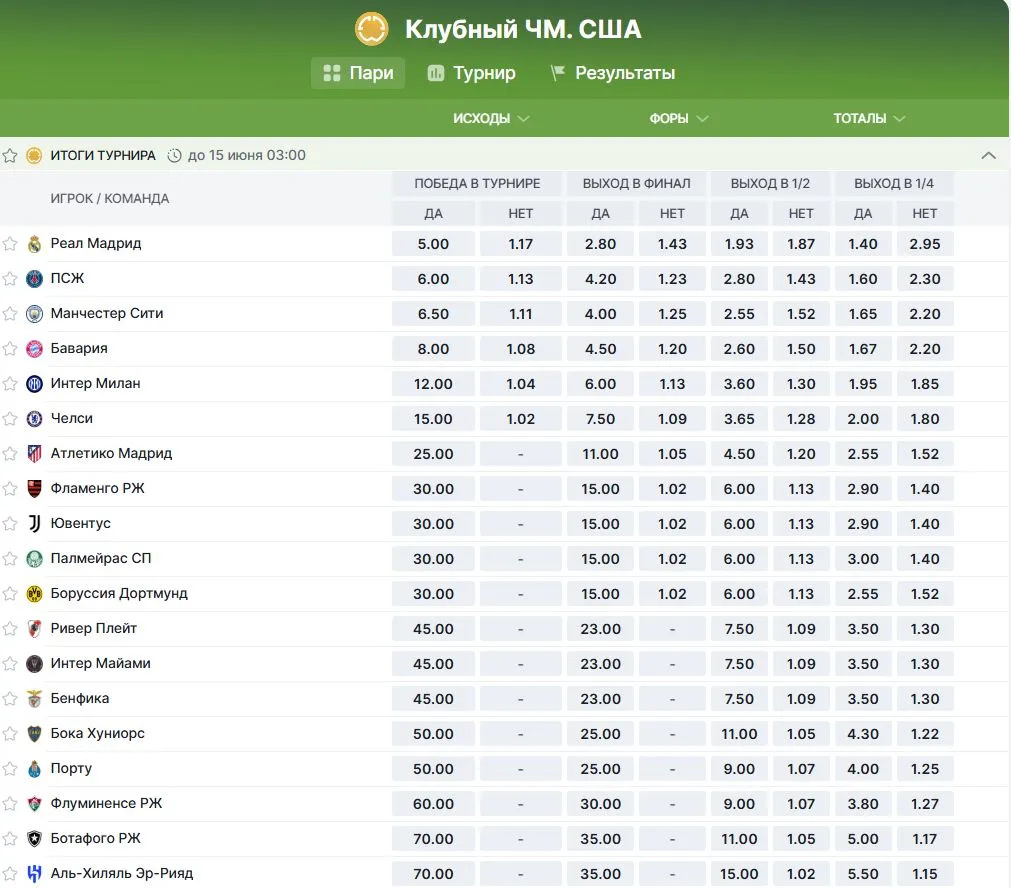Click the tournament trophy icon beside the title
1011x888 pixels.
(372, 29)
